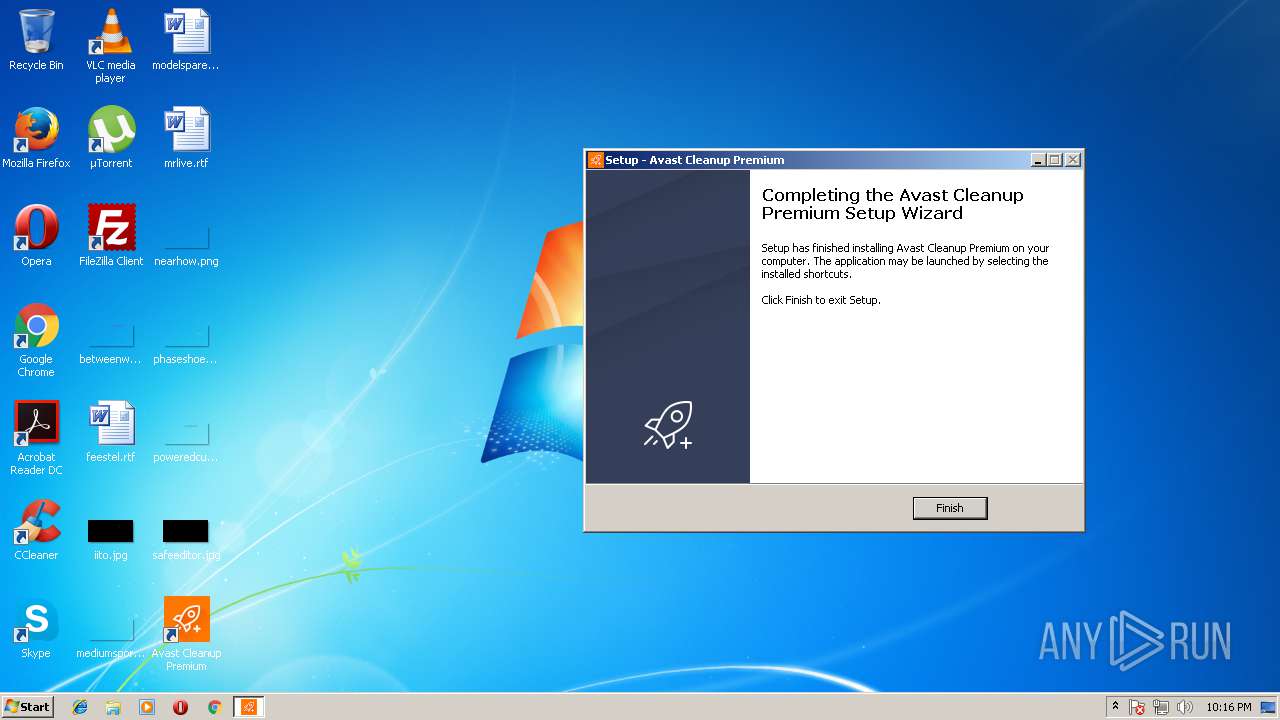Image resolution: width=1280 pixels, height=720 pixels.
Task: Open Windows Media Player taskbar icon
Action: (147, 707)
